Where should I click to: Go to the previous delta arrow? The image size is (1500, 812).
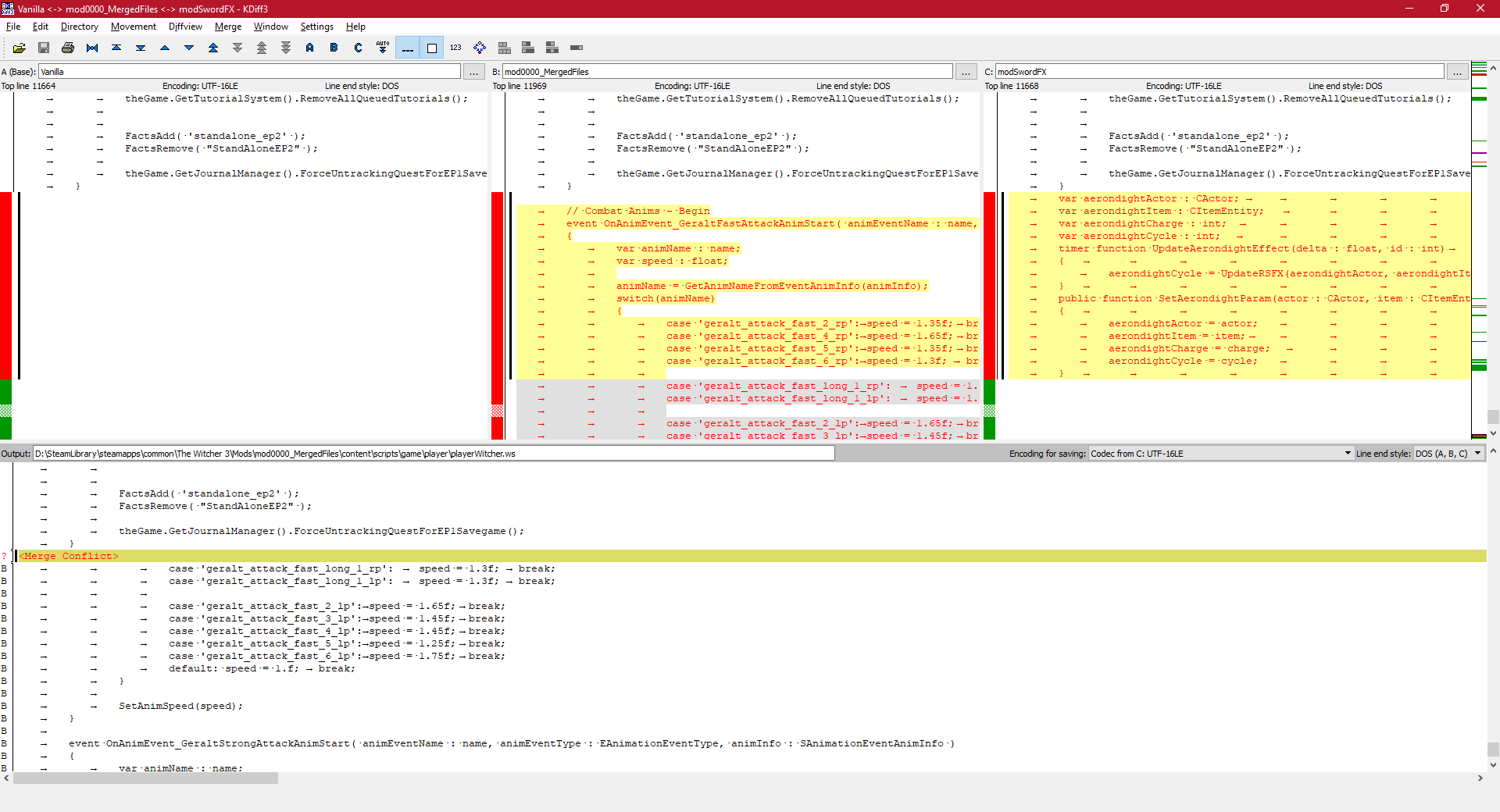click(165, 48)
